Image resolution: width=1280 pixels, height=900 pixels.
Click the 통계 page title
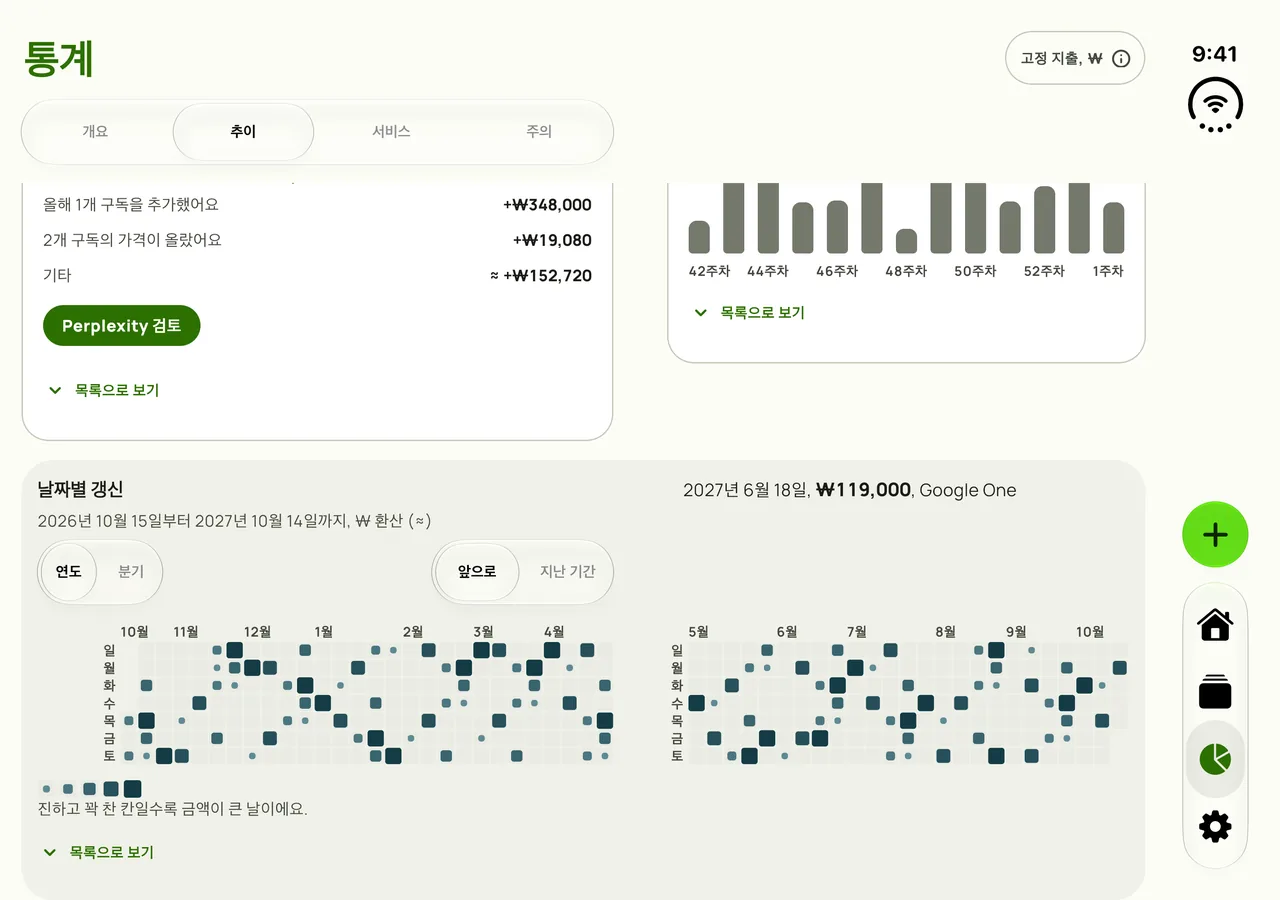59,59
